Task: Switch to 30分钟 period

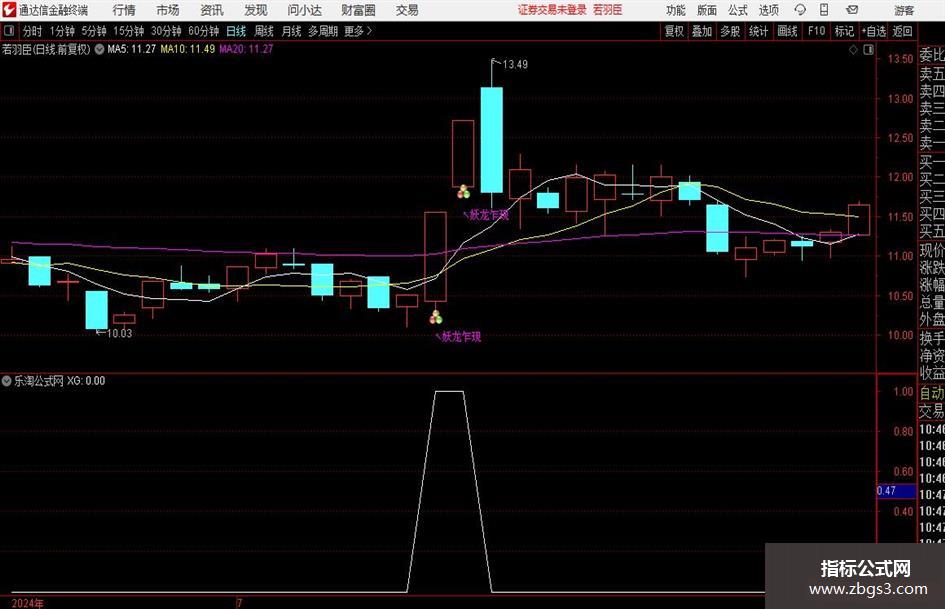Action: point(166,31)
